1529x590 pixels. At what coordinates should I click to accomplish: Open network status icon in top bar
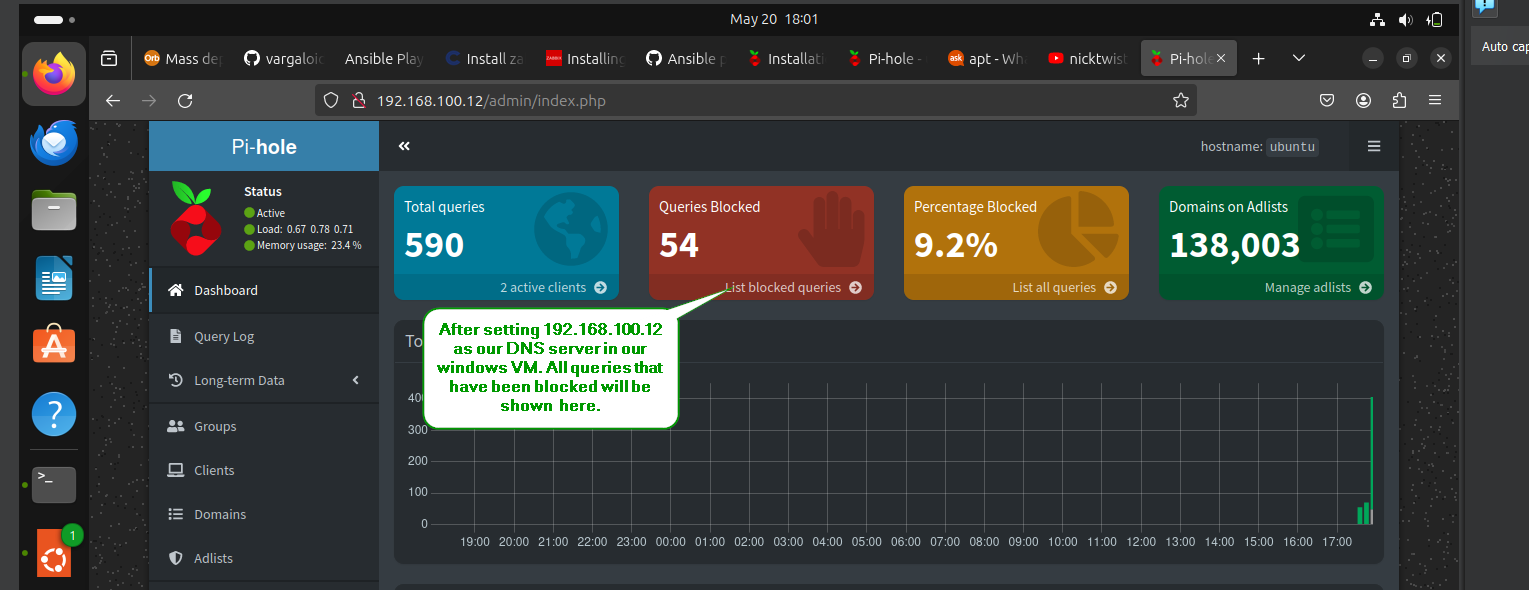pos(1377,19)
